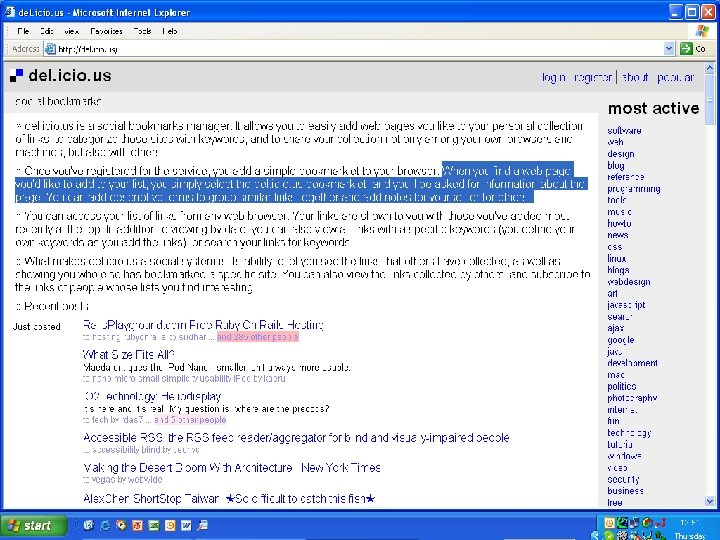Click the 'and 285 other people' link
The height and width of the screenshot is (540, 720).
258,337
